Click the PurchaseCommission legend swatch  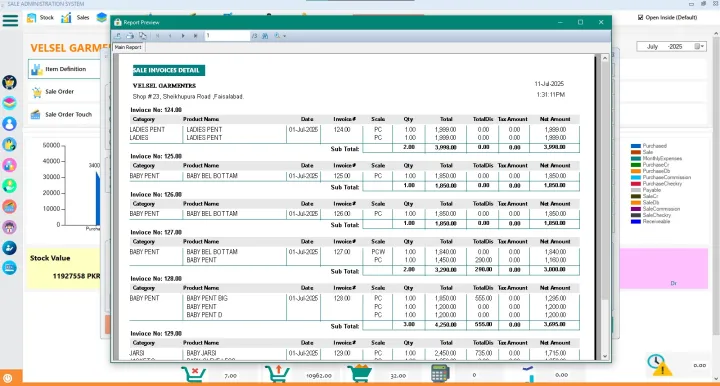pyautogui.click(x=636, y=178)
